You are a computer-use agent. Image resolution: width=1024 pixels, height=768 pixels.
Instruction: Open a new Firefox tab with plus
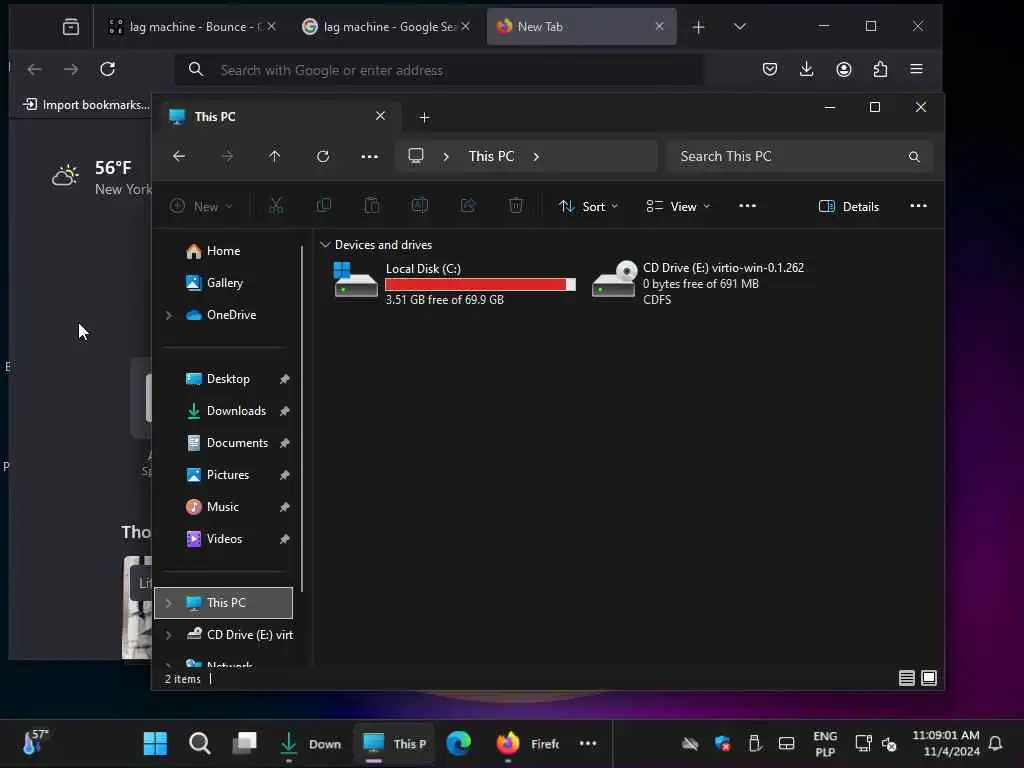(x=698, y=27)
